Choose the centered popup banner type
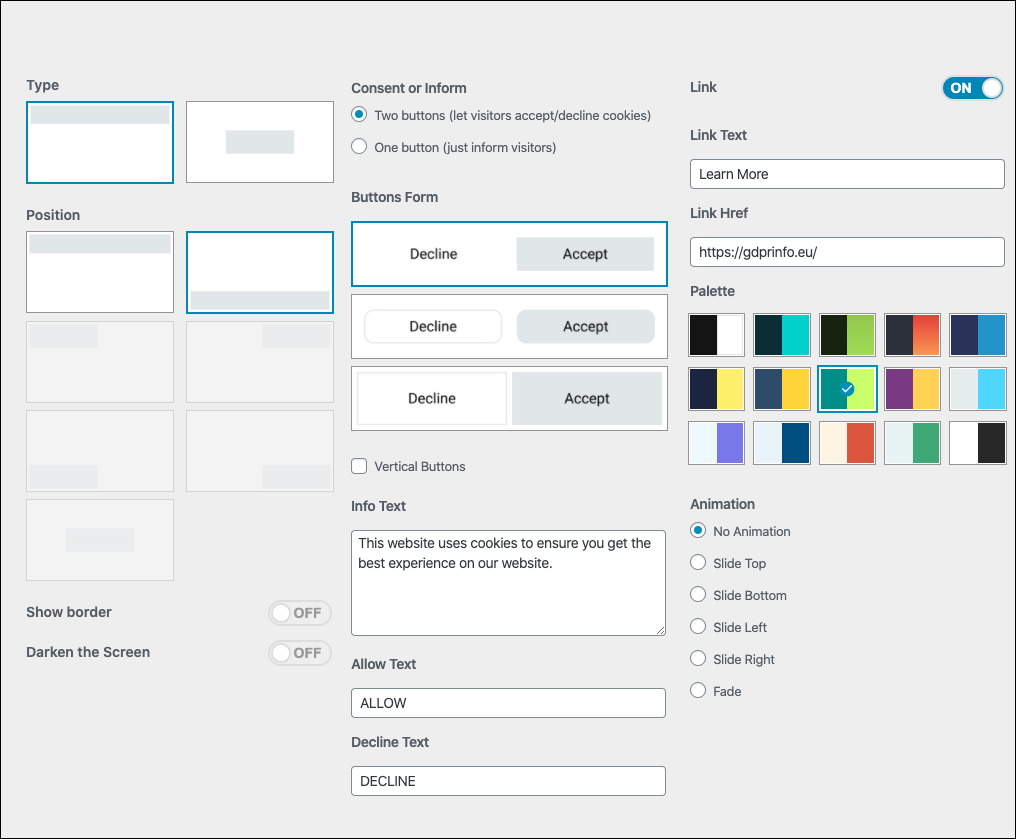The height and width of the screenshot is (839, 1016). coord(260,142)
